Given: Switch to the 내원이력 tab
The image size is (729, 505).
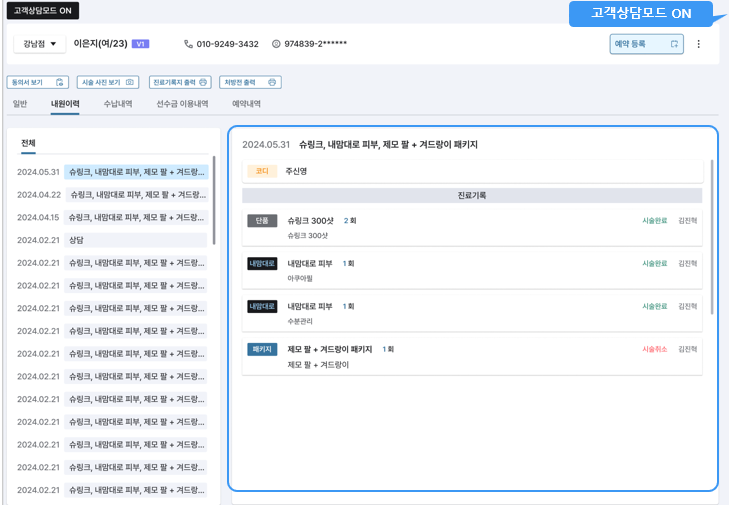Looking at the screenshot, I should [65, 104].
